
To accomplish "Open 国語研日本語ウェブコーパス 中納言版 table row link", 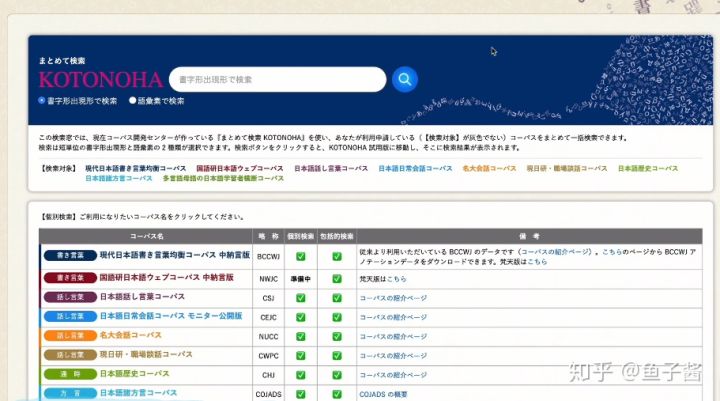I will point(167,277).
